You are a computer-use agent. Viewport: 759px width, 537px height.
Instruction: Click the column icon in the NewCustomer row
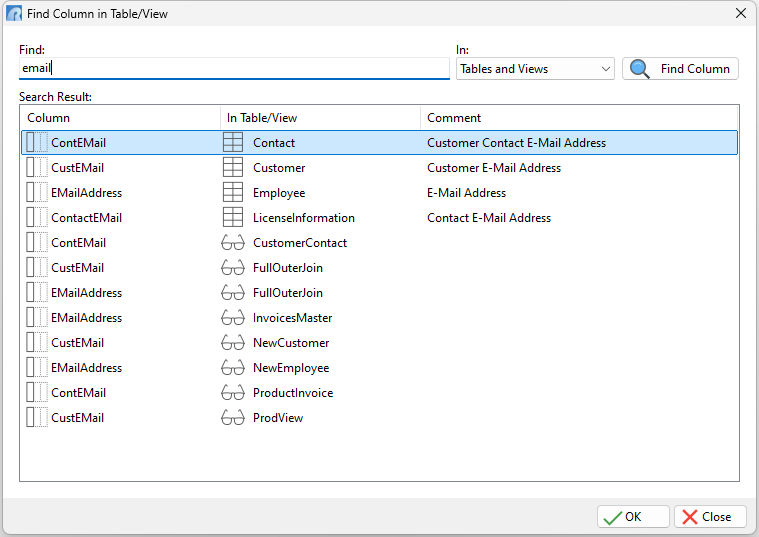[37, 343]
